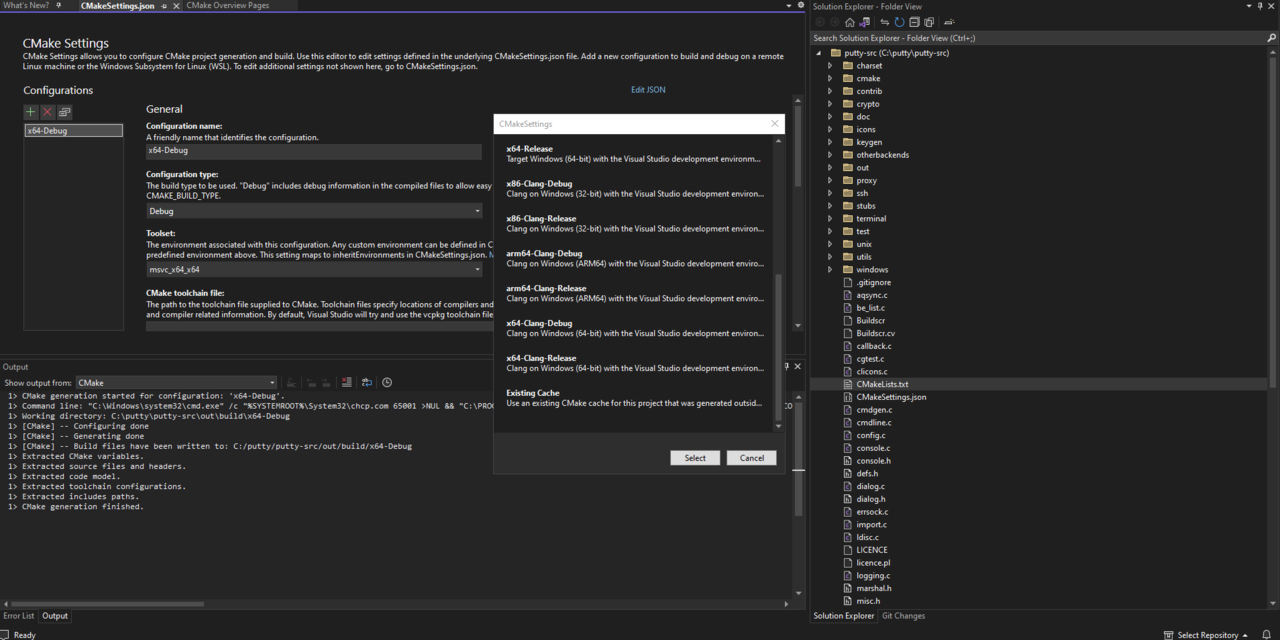Collapse all folders in Solution Explorer
The image size is (1280, 640).
coord(912,22)
